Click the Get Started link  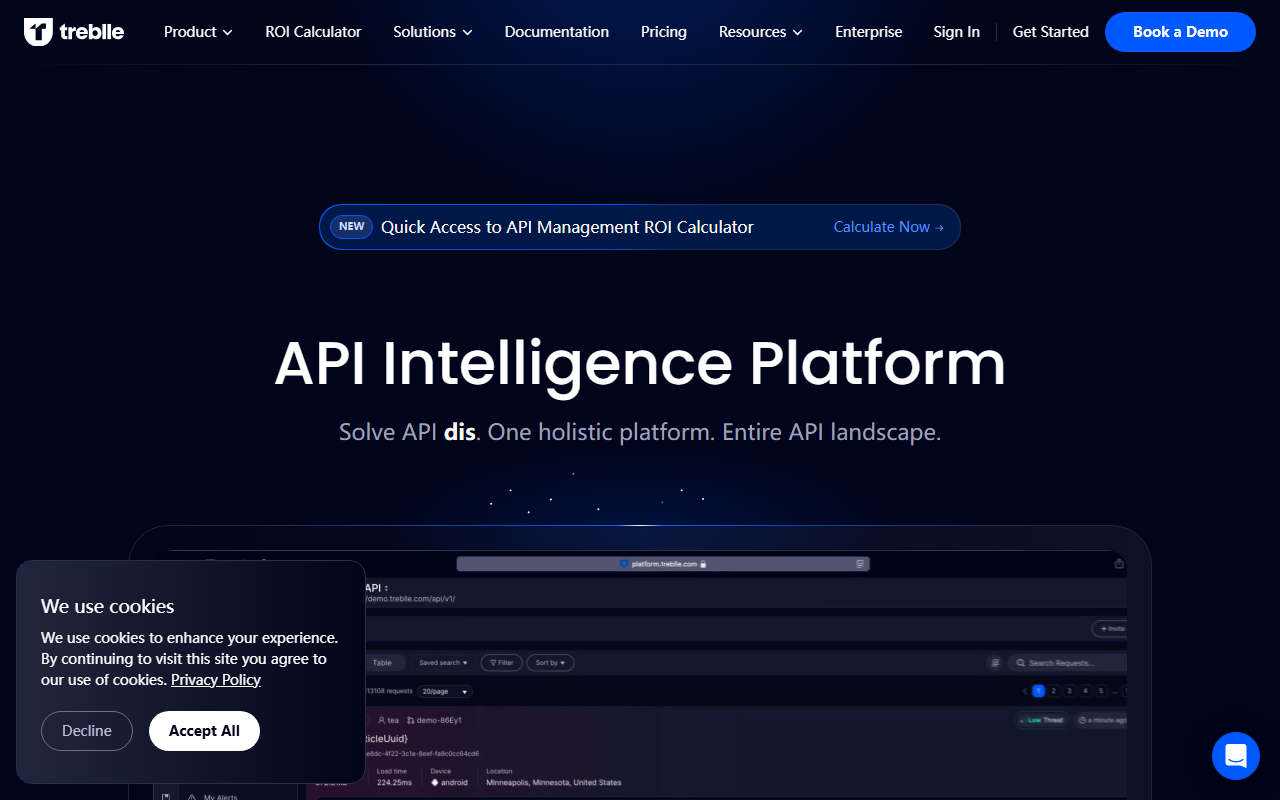1051,32
